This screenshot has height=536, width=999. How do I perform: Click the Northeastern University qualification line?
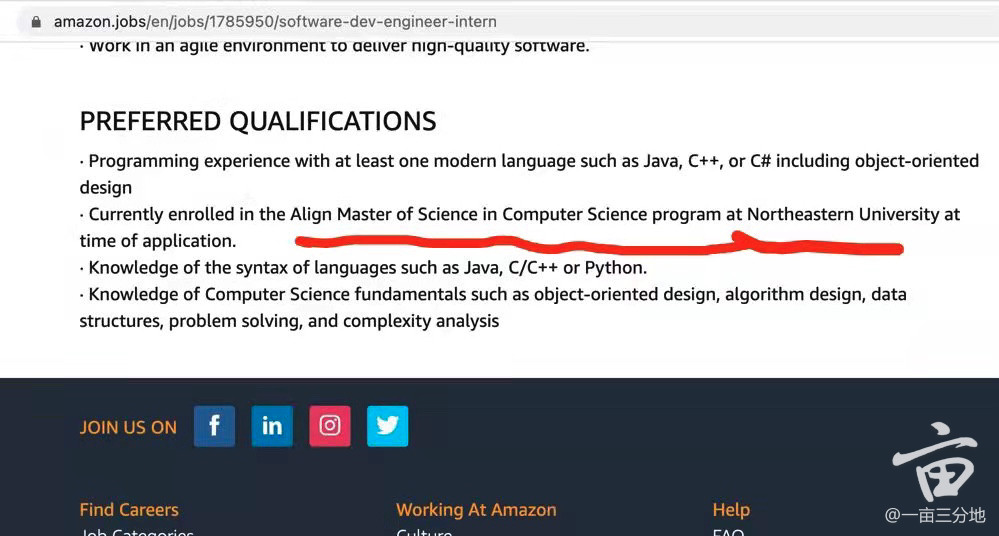(x=519, y=228)
